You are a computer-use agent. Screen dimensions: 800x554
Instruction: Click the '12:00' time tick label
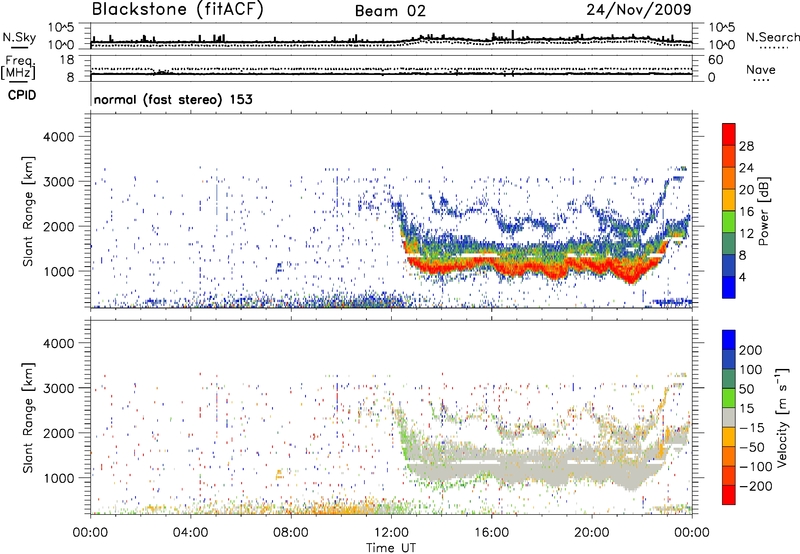[391, 533]
